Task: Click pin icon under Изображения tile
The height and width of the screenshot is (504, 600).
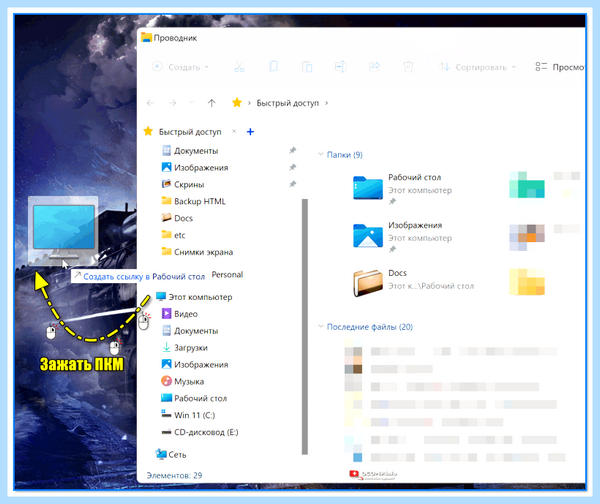Action: coord(392,250)
